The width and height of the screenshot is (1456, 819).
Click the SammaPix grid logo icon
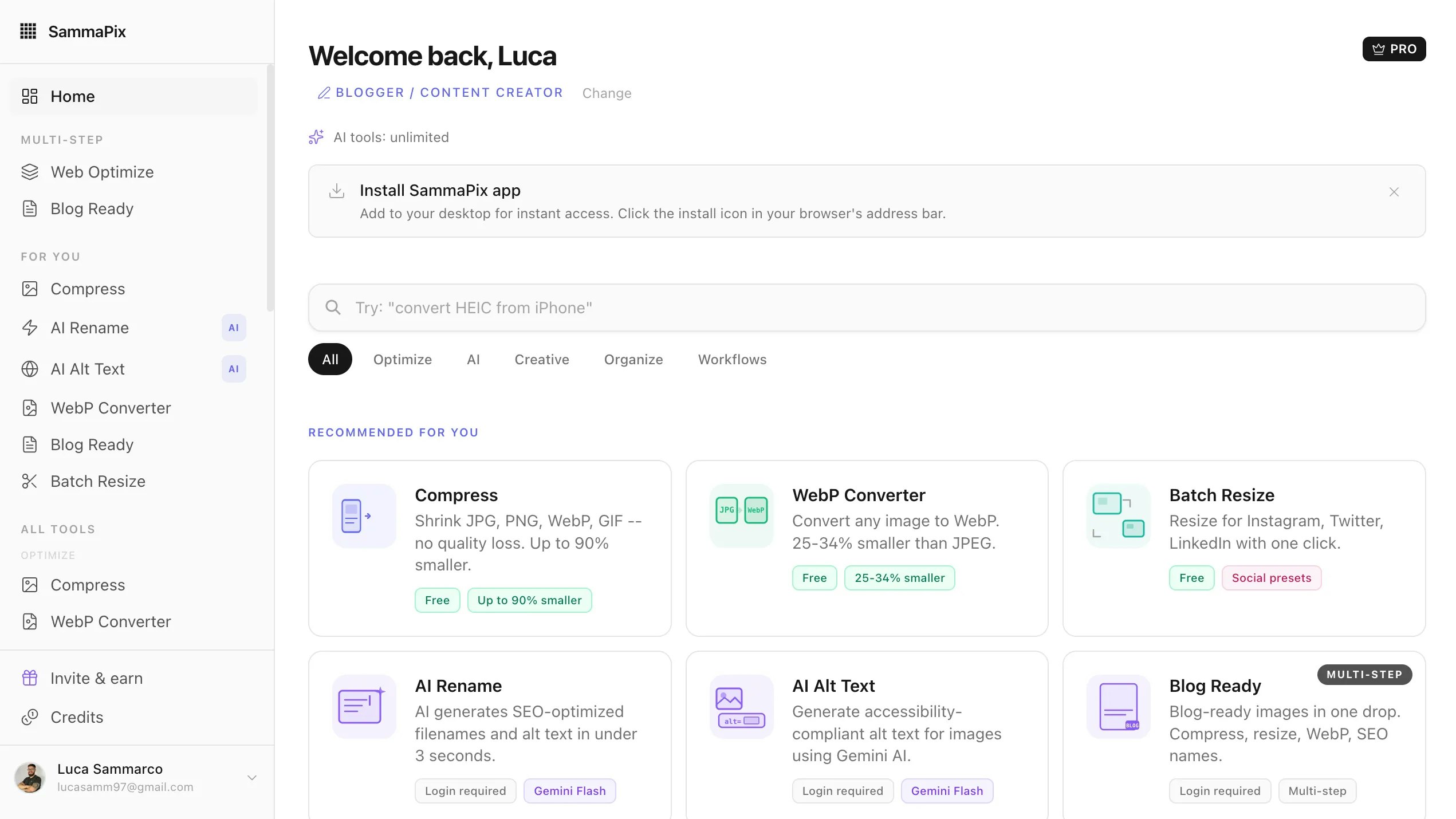pos(28,31)
